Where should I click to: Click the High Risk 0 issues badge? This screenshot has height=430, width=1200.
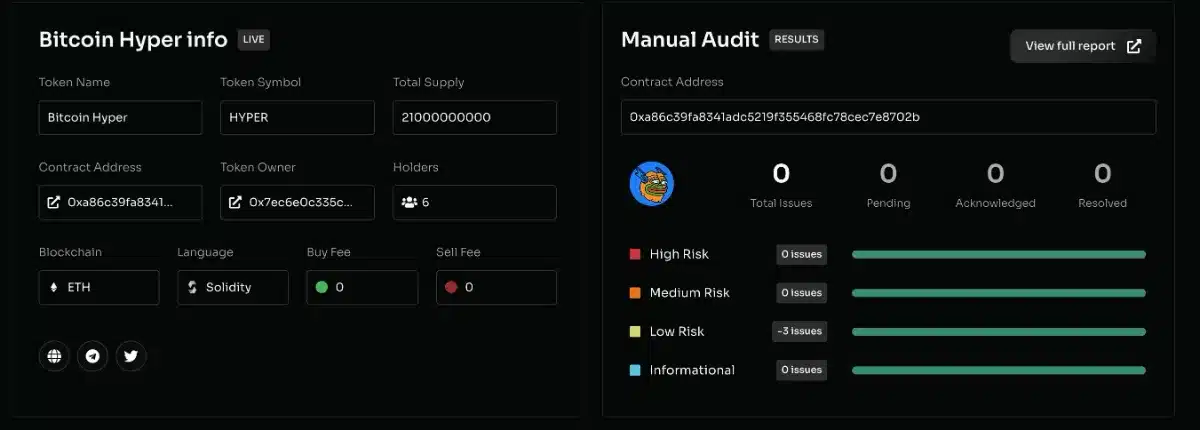(801, 254)
